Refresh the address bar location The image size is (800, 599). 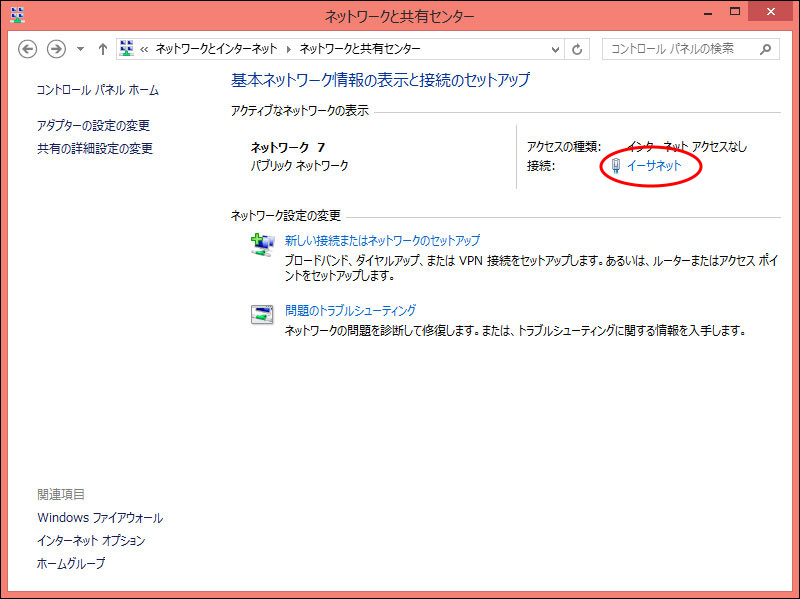[577, 49]
